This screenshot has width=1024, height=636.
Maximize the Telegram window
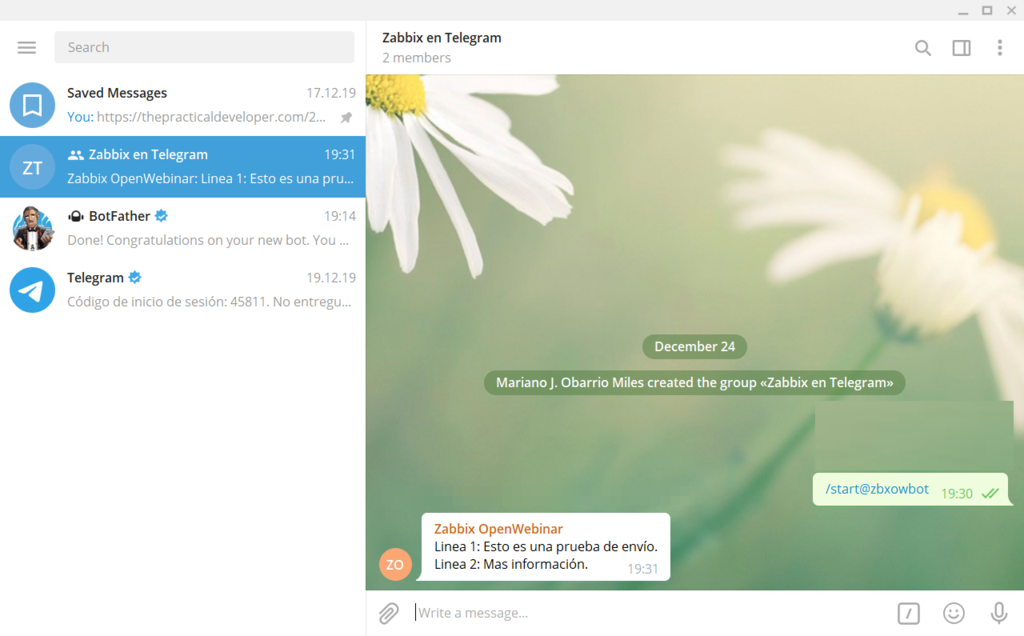[987, 10]
